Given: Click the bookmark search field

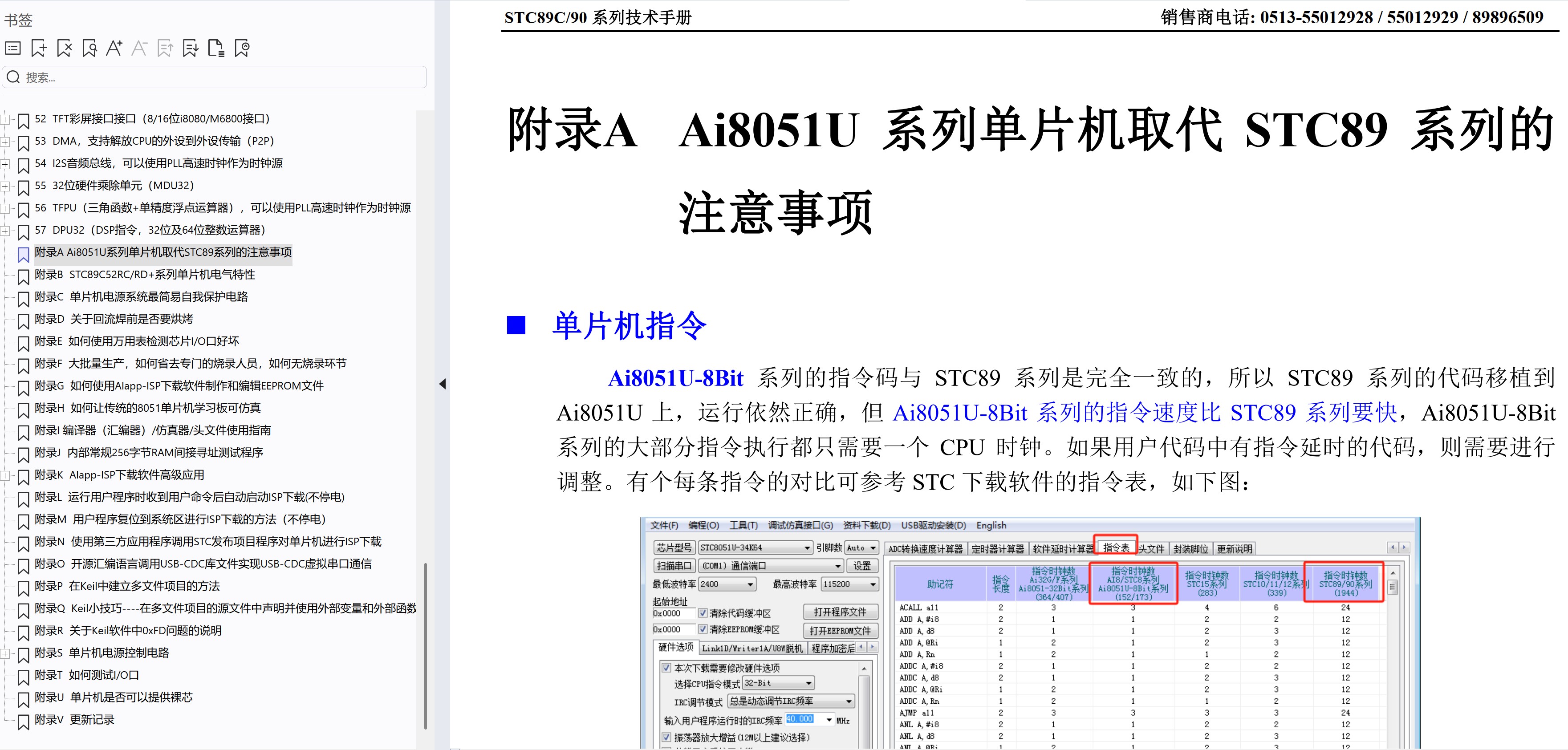Looking at the screenshot, I should [219, 77].
